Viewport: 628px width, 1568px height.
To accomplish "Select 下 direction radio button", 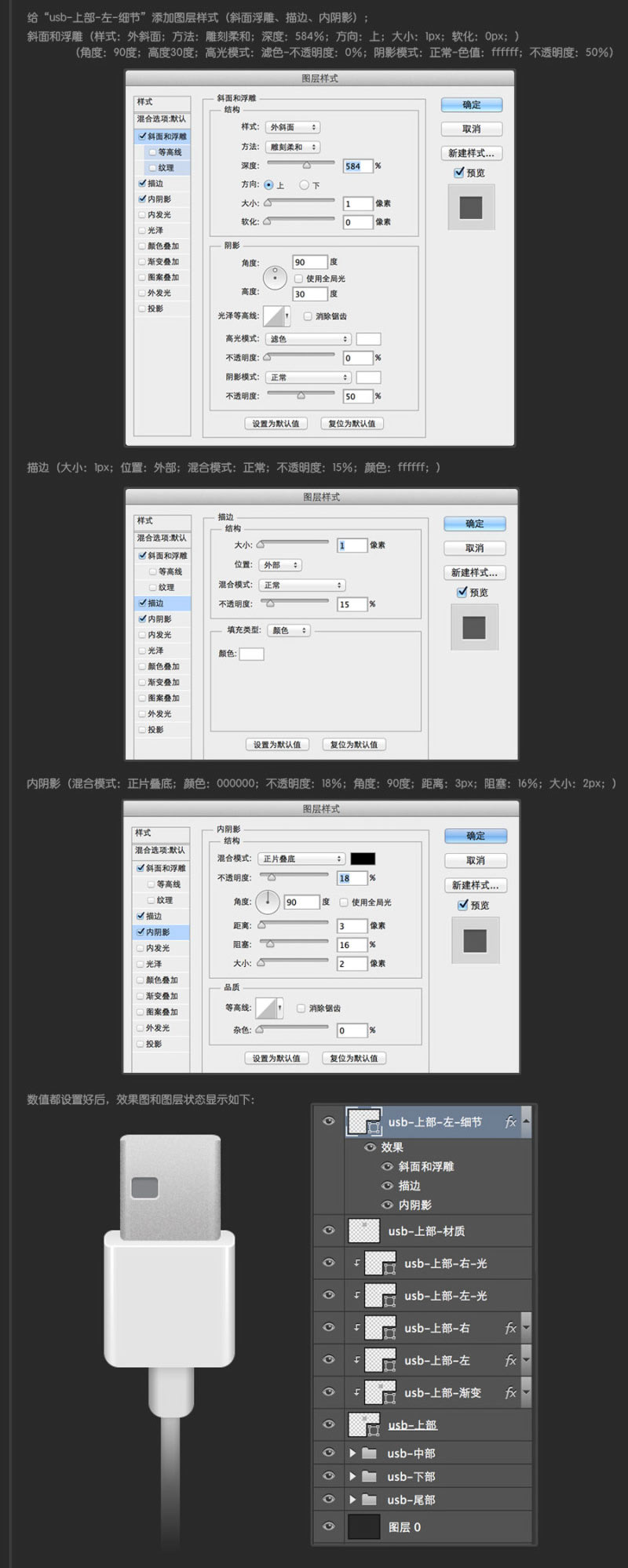I will coord(304,185).
